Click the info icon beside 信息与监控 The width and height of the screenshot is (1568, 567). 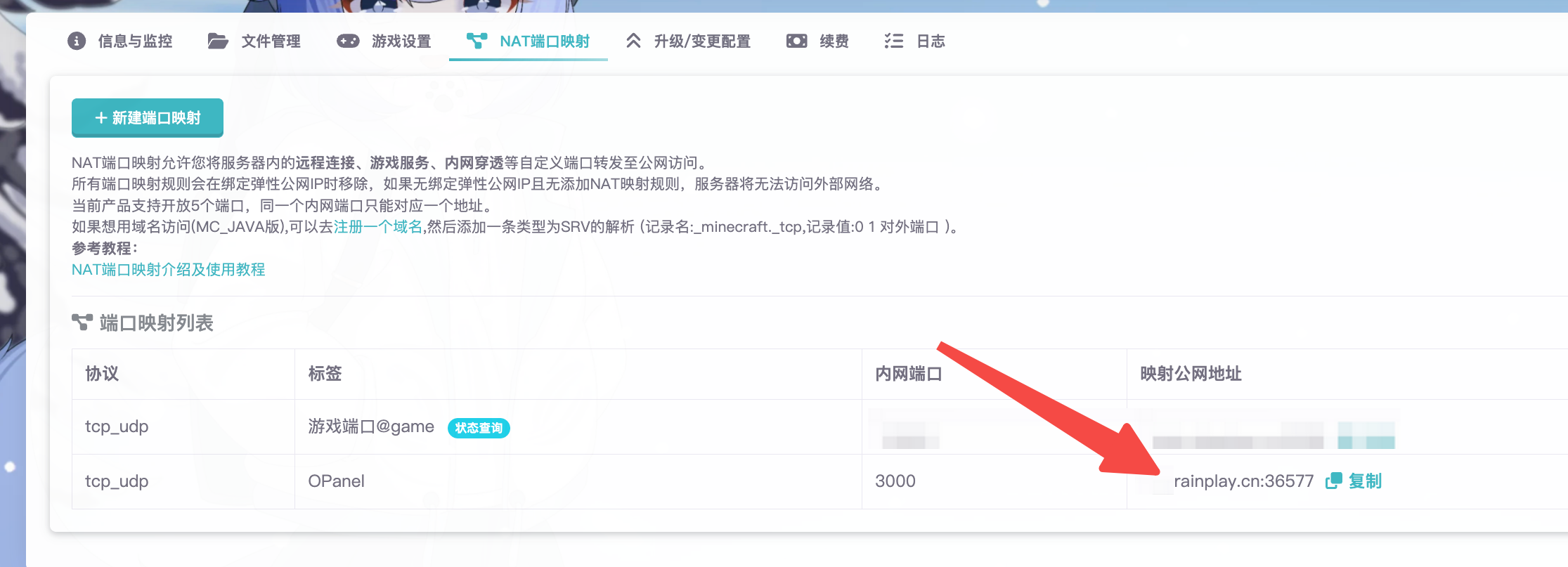click(77, 41)
